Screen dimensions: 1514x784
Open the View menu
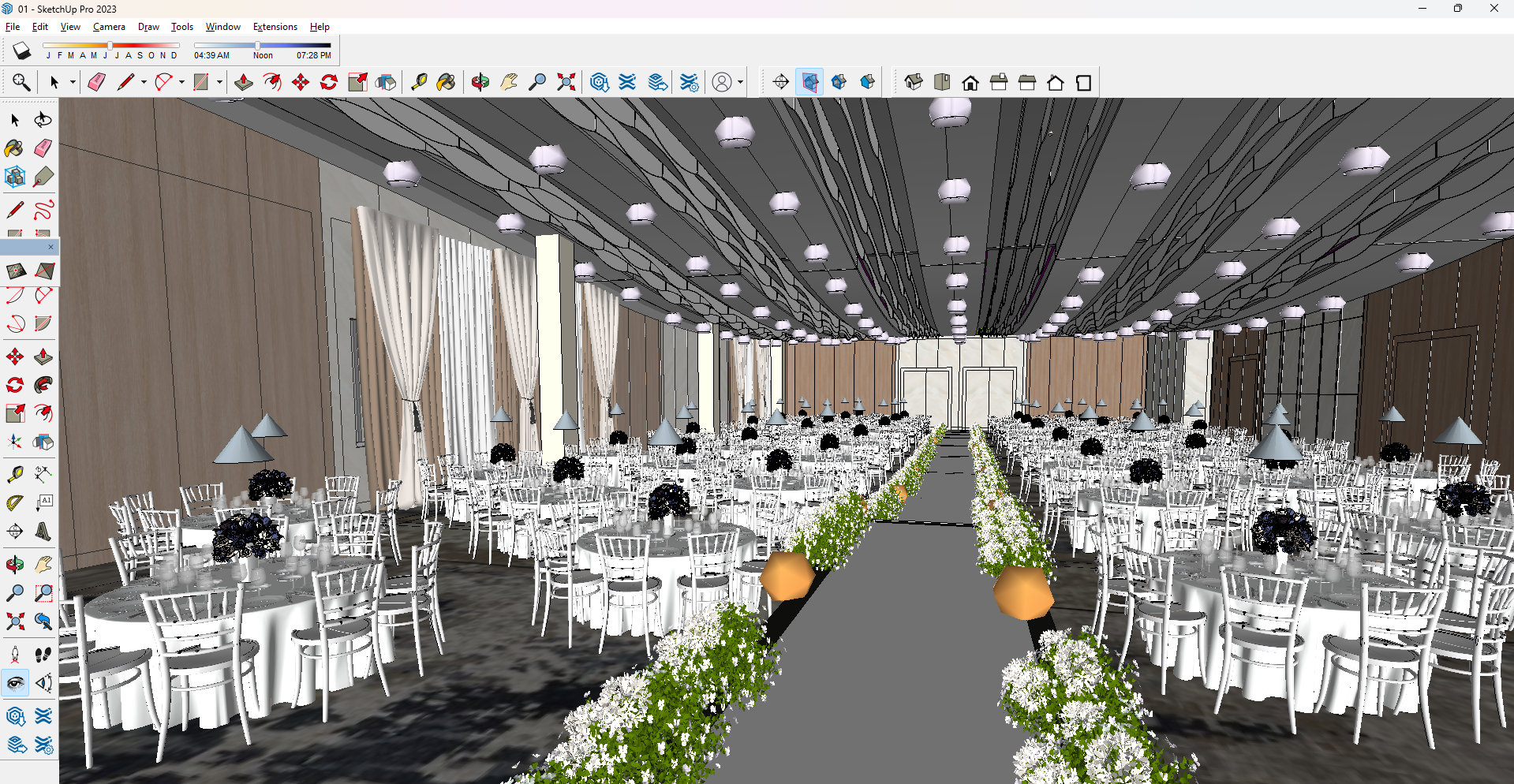(70, 27)
